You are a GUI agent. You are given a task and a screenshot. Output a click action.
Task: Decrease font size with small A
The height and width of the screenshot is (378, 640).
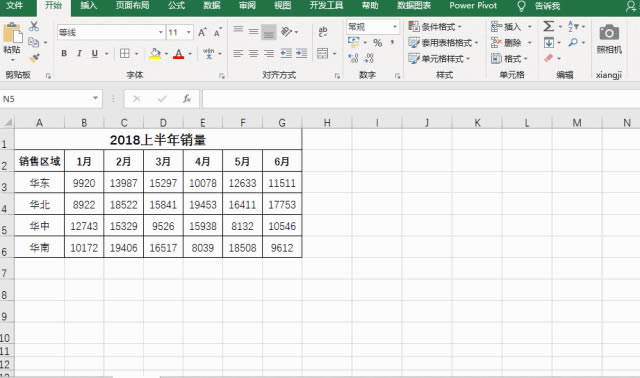click(217, 32)
